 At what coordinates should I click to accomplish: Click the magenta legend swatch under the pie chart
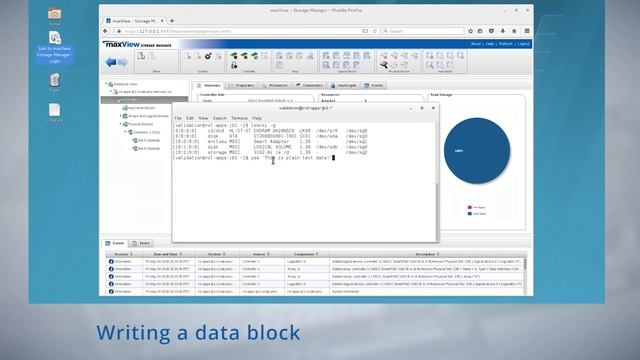(470, 207)
